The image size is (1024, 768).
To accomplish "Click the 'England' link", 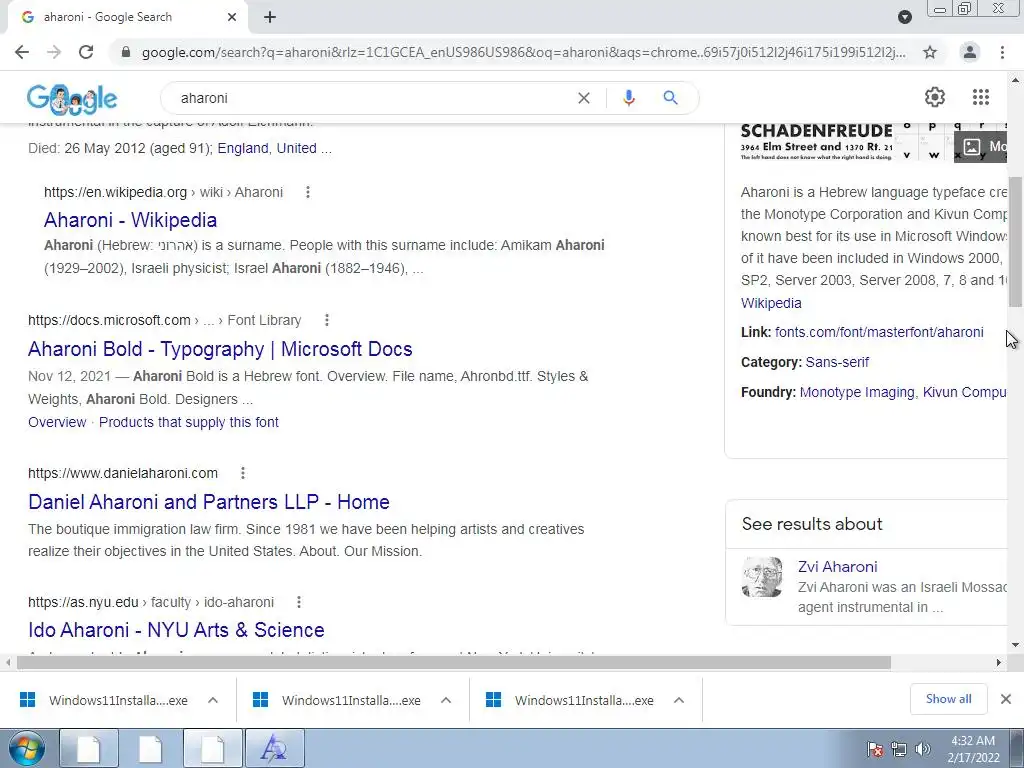I will [243, 148].
